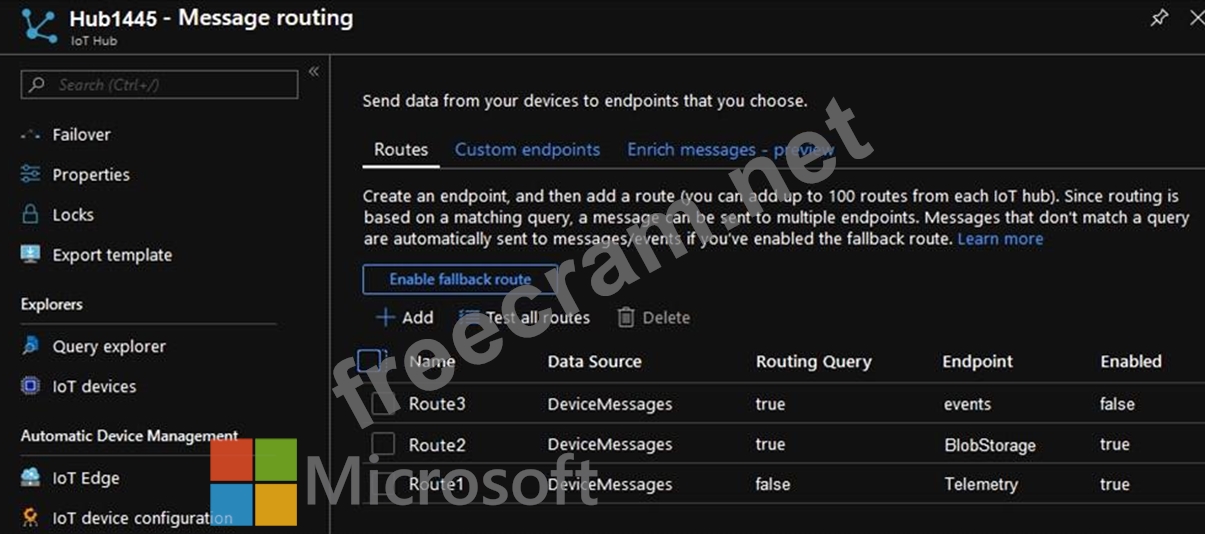The height and width of the screenshot is (534, 1205).
Task: Open the Route1 route name
Action: (x=437, y=484)
